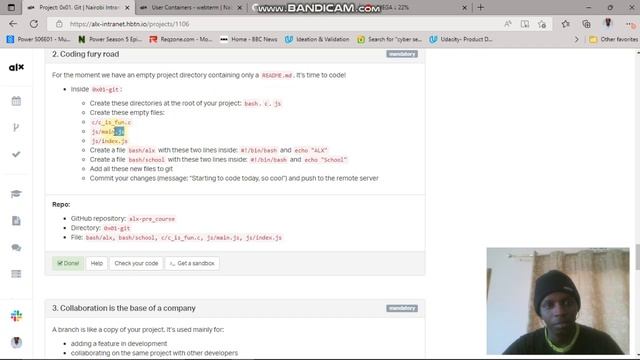Open the document icon in sidebar

(16, 221)
